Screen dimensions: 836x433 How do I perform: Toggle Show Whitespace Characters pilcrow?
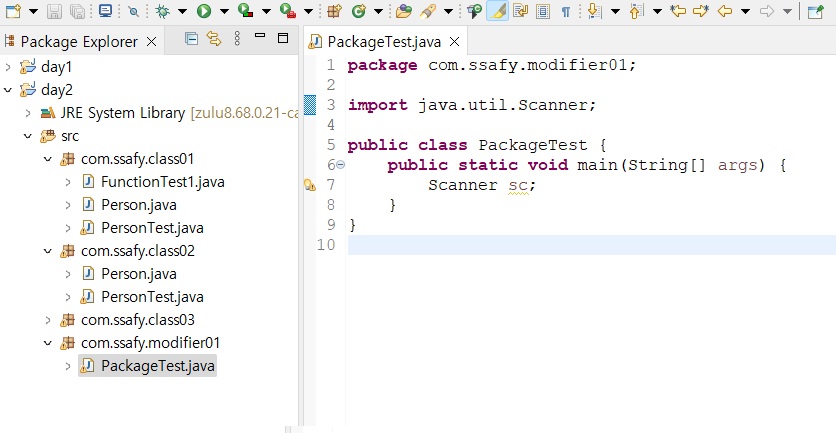(x=566, y=12)
